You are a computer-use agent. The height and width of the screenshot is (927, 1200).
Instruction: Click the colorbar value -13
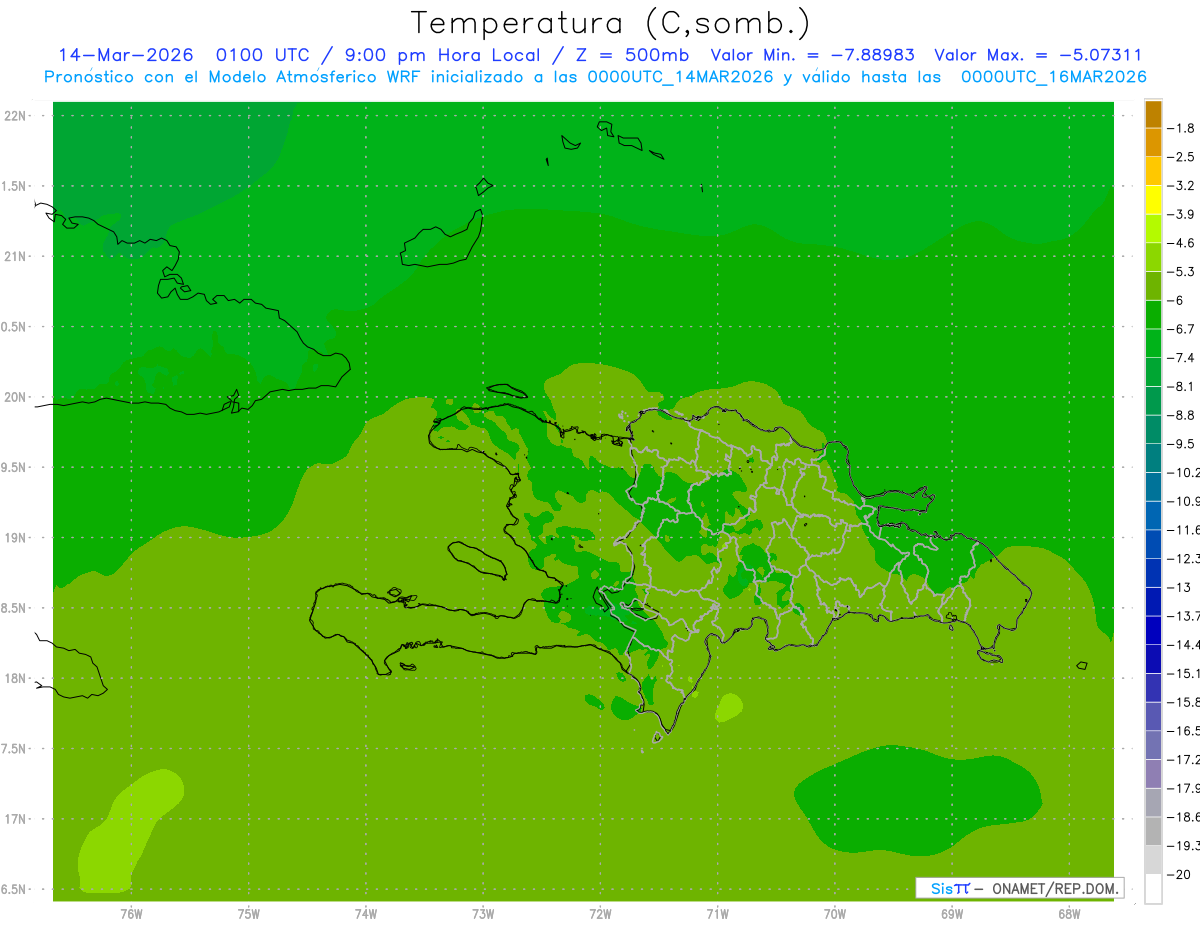click(x=1178, y=587)
